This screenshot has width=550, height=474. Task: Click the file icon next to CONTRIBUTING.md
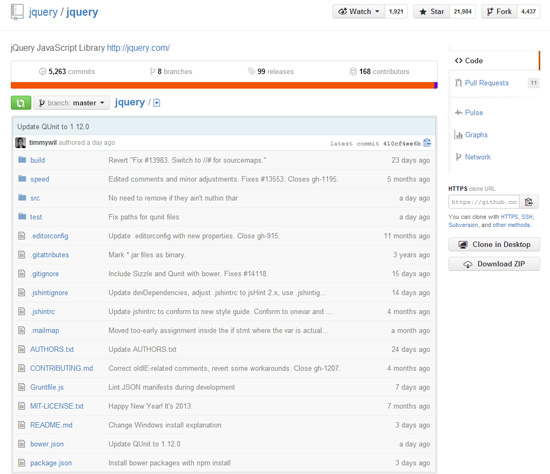click(22, 368)
